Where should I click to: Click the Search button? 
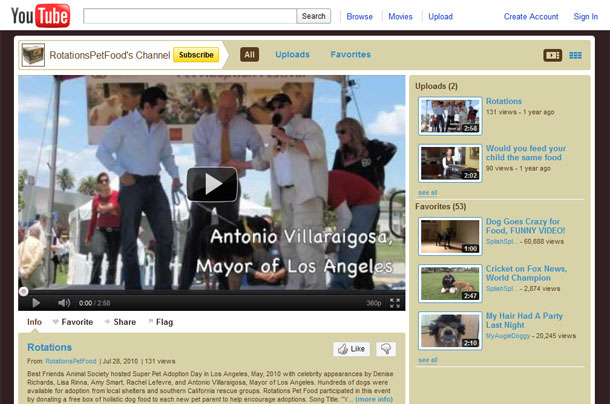point(314,16)
